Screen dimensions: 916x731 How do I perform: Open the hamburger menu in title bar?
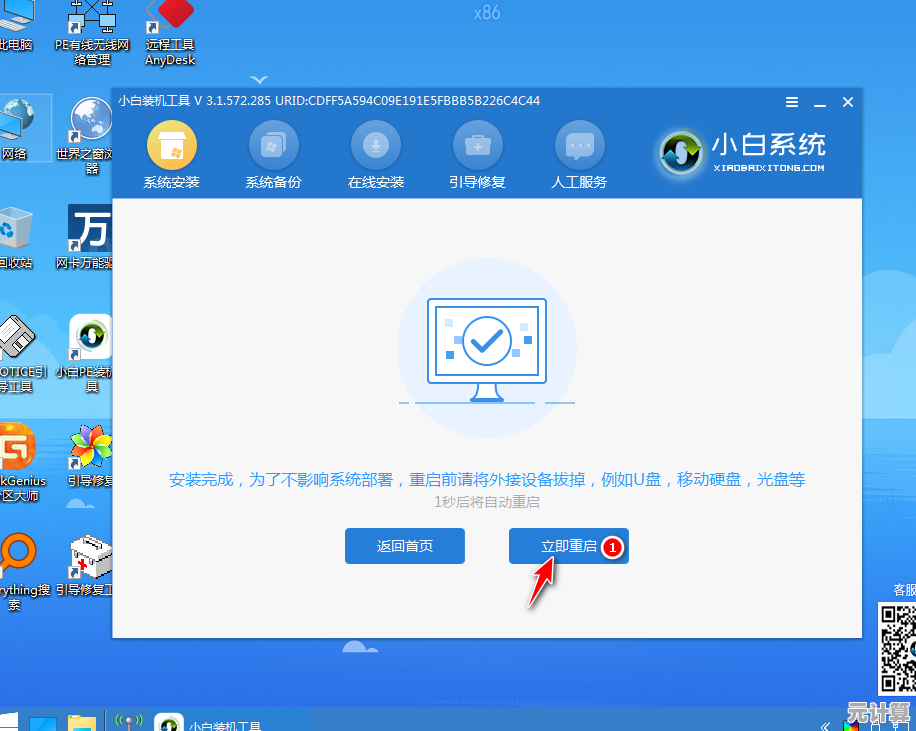792,102
